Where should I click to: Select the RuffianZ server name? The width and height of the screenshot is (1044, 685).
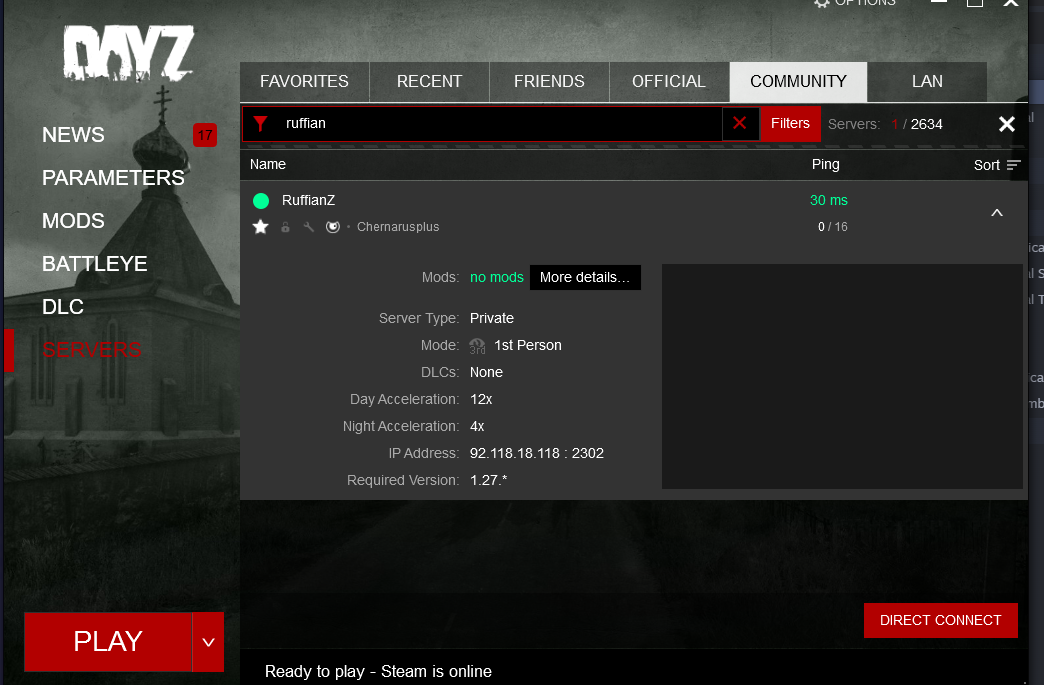pos(308,200)
